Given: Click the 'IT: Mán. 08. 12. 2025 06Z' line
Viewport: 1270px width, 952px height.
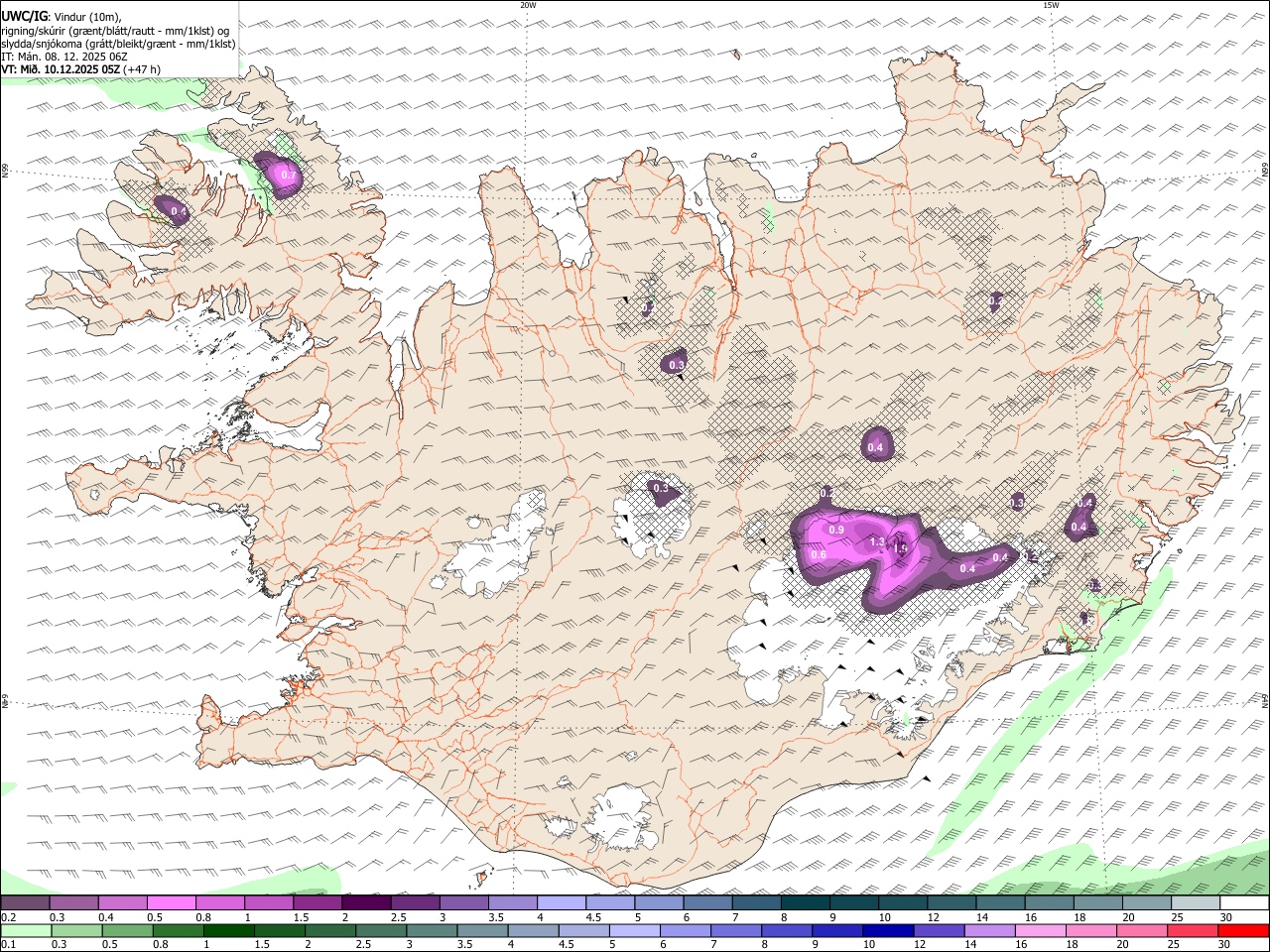Looking at the screenshot, I should click(64, 57).
